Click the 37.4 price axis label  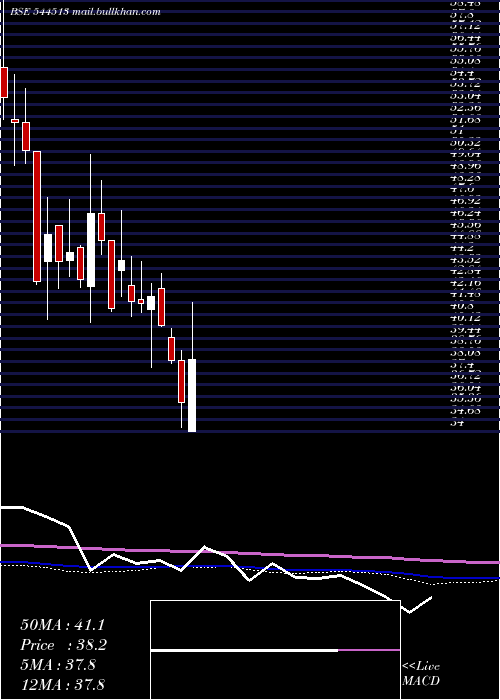462,365
